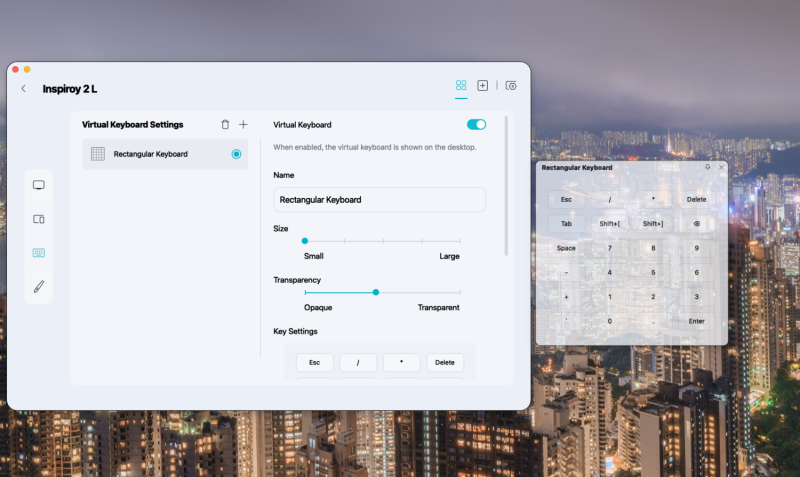Click the add device icon in top toolbar
The width and height of the screenshot is (800, 477).
(x=483, y=86)
